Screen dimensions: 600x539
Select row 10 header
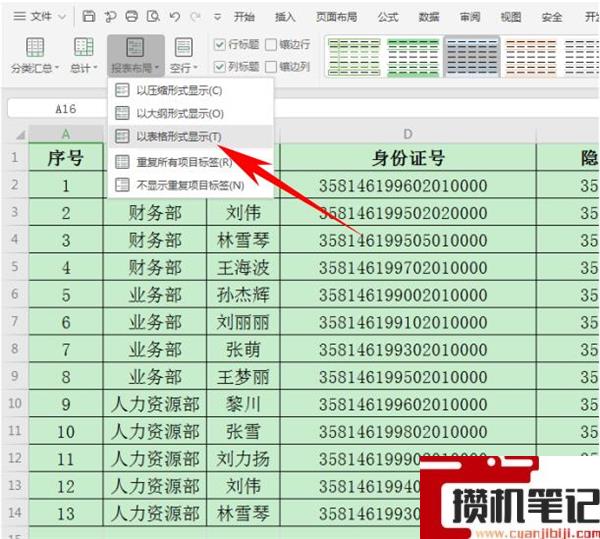(15, 403)
